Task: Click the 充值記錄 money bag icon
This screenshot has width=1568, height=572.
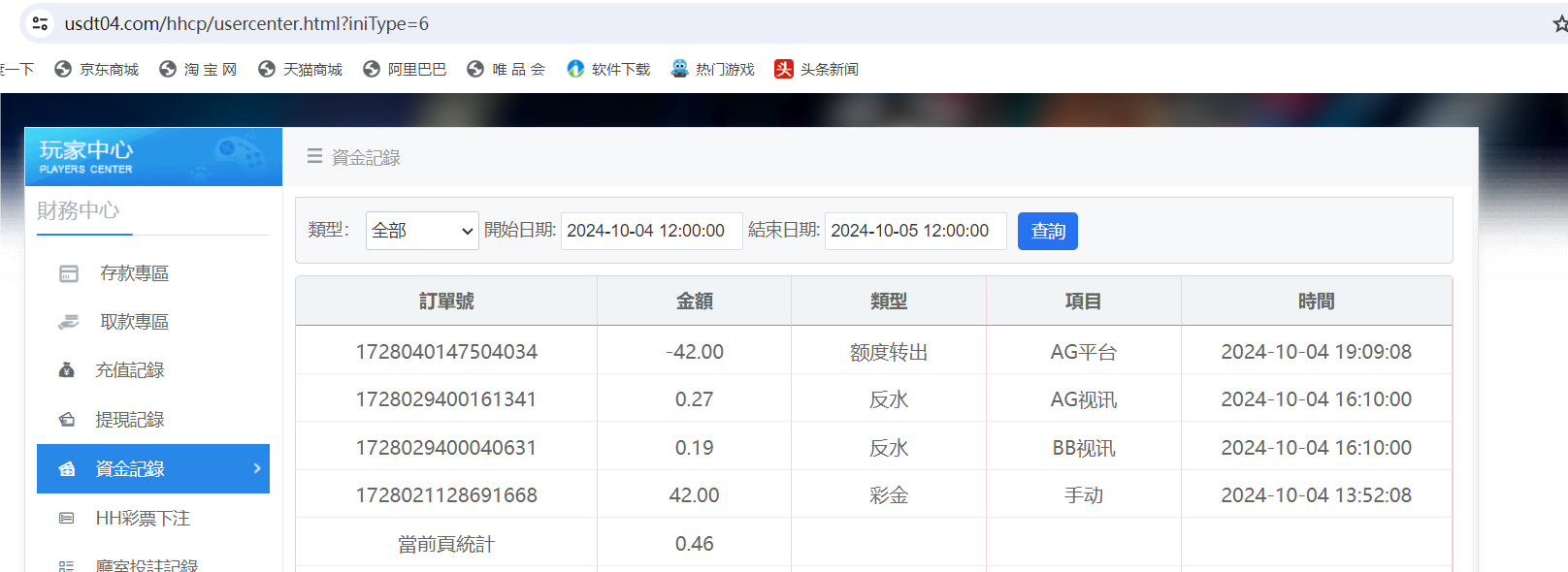Action: click(67, 370)
